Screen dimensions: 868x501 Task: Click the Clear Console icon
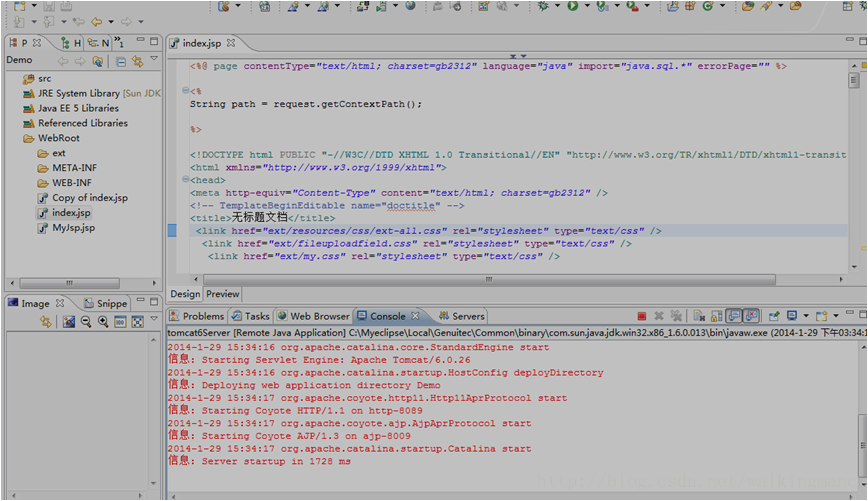point(699,316)
